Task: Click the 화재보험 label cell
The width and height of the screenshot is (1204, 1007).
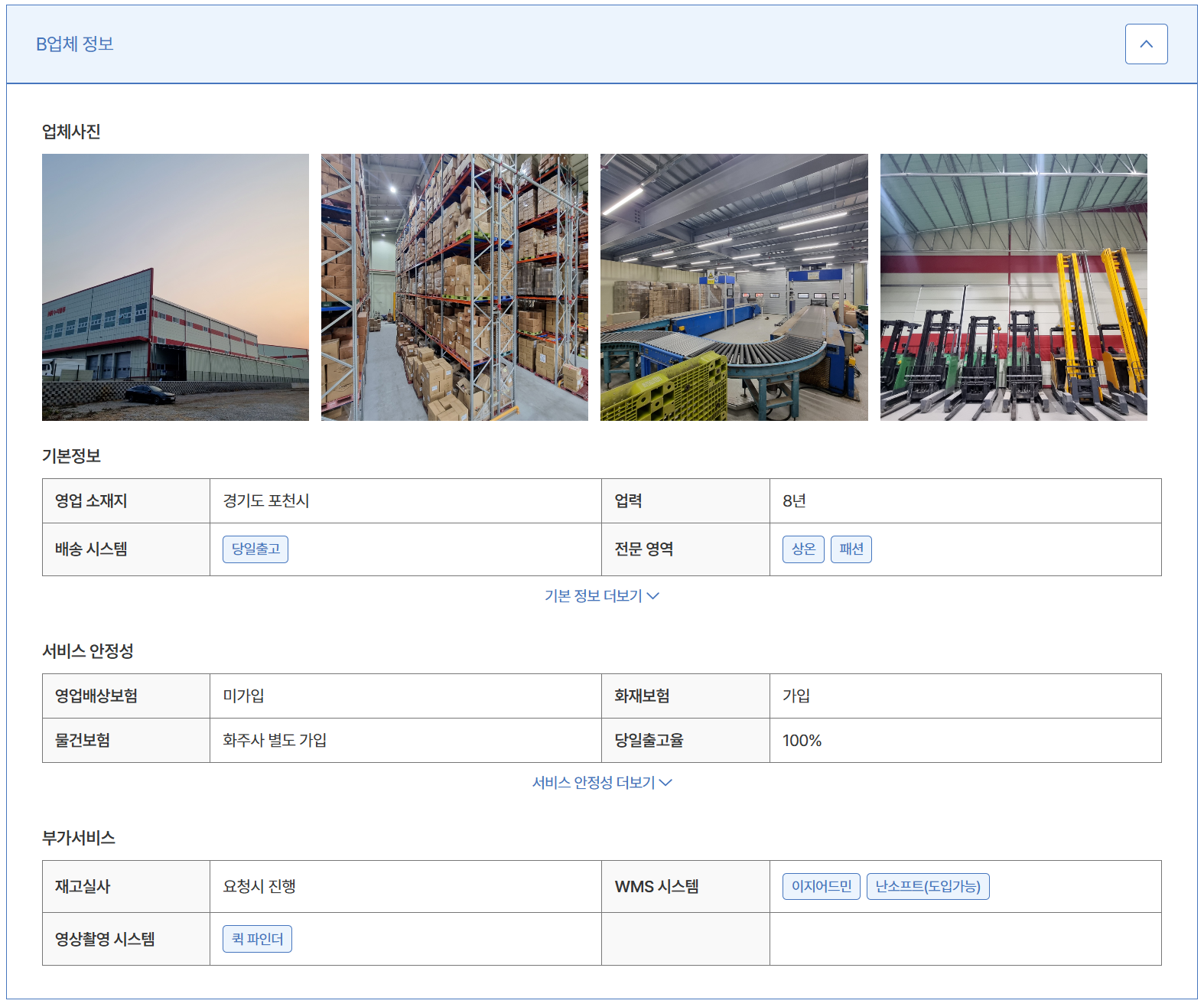Action: click(x=686, y=696)
